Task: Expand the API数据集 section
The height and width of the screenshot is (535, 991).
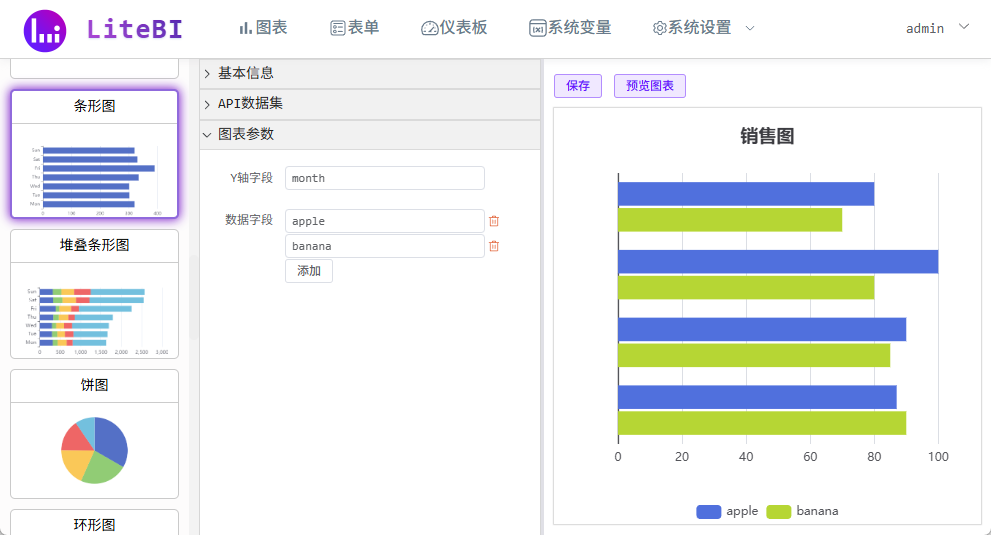Action: click(x=370, y=104)
